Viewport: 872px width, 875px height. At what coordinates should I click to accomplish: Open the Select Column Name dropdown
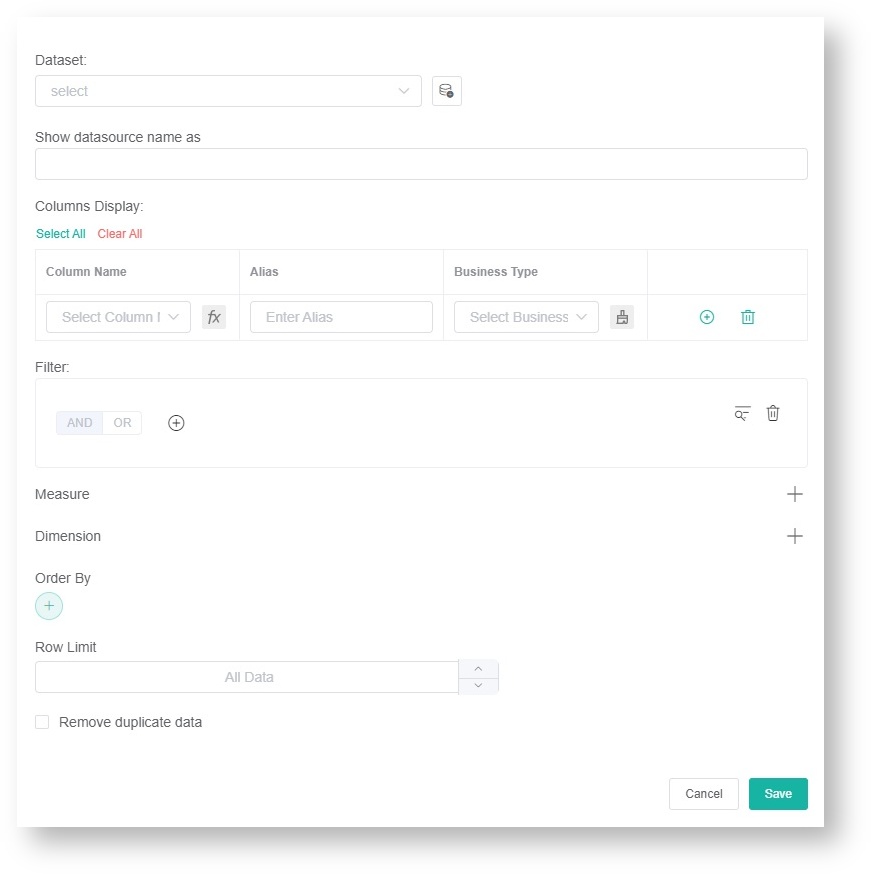coord(118,317)
